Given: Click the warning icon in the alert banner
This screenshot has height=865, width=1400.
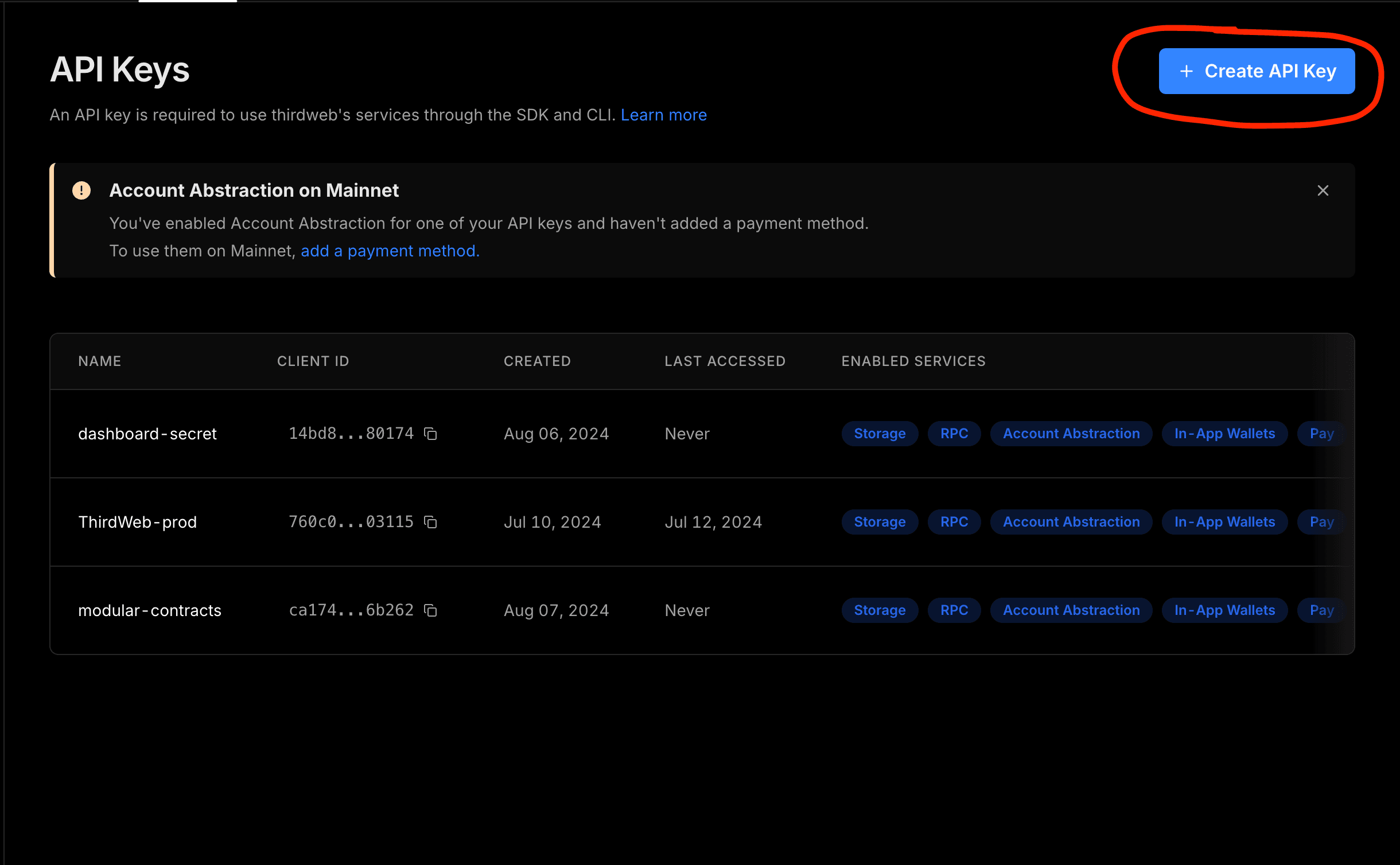Looking at the screenshot, I should pos(81,190).
